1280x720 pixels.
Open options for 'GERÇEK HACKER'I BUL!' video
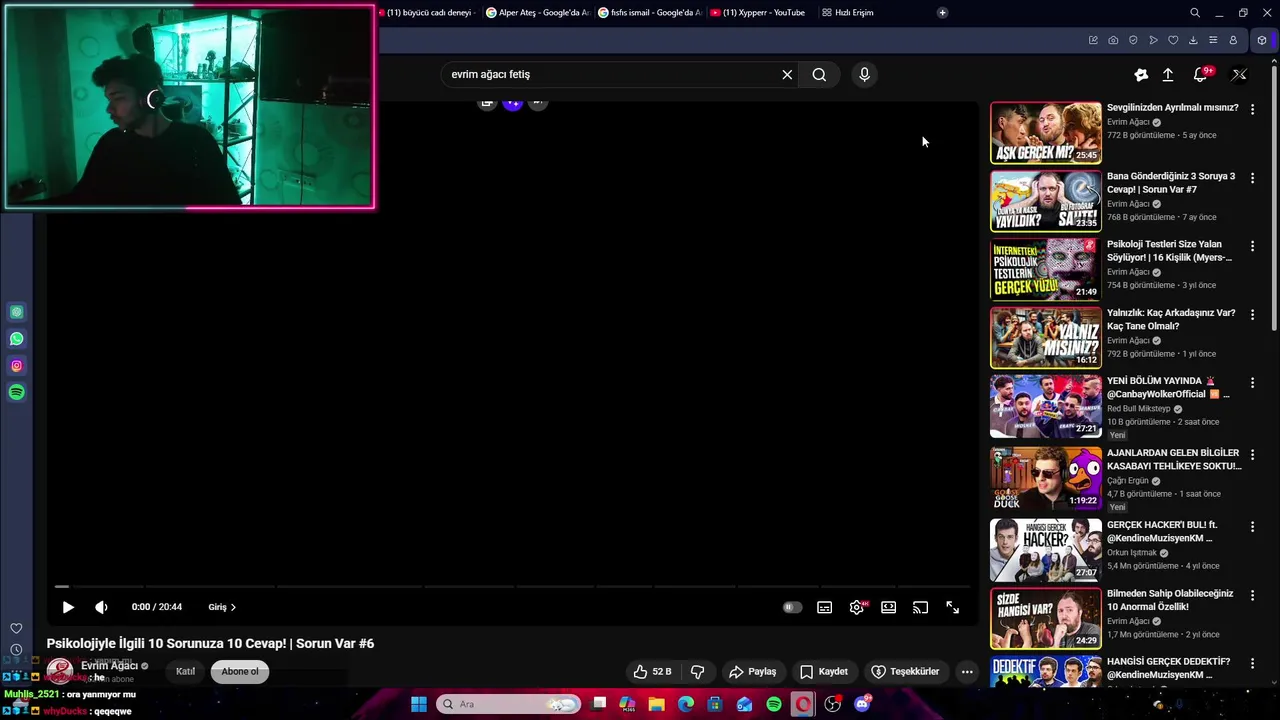1252,526
